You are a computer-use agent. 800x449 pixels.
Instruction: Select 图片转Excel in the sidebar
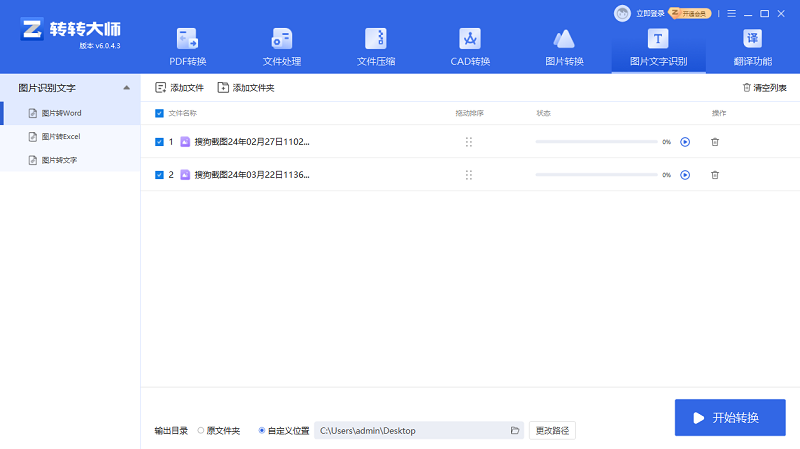coord(60,136)
